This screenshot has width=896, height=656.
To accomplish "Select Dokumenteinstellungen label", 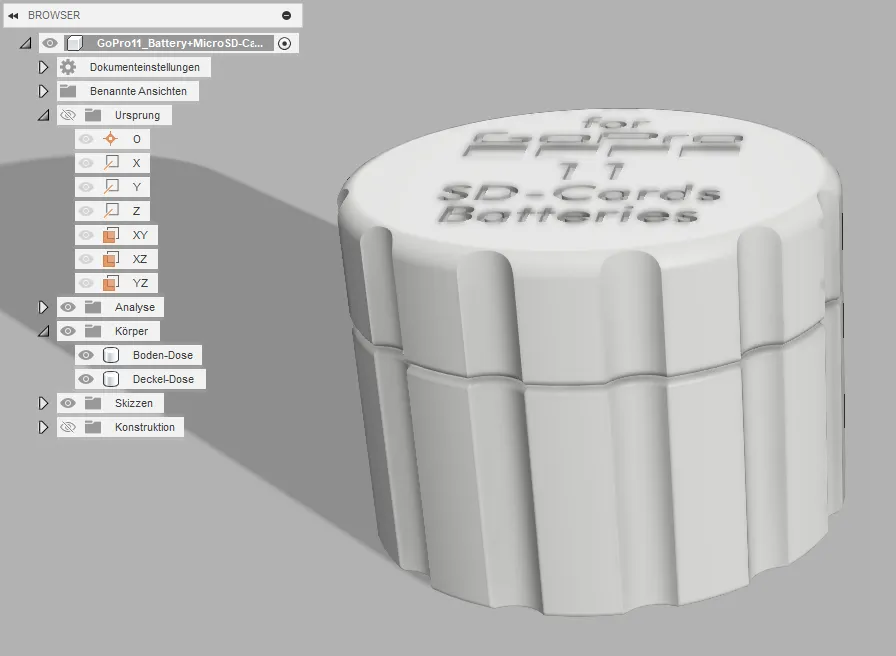I will tap(145, 67).
